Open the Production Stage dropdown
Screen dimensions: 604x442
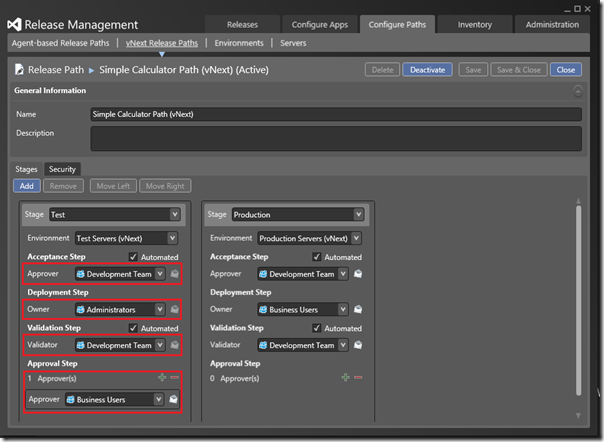[358, 214]
